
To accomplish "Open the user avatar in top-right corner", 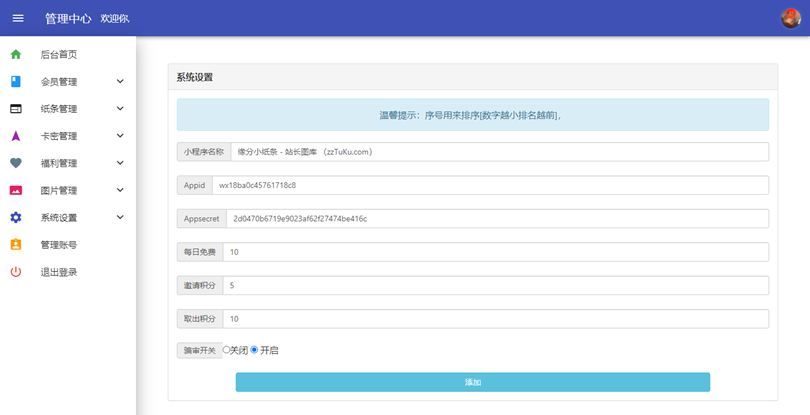I will (x=790, y=18).
